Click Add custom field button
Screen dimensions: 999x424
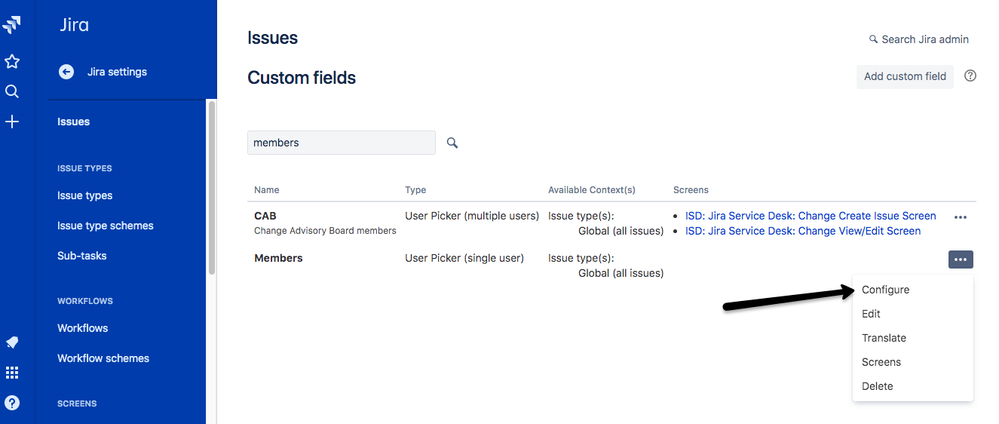click(905, 77)
